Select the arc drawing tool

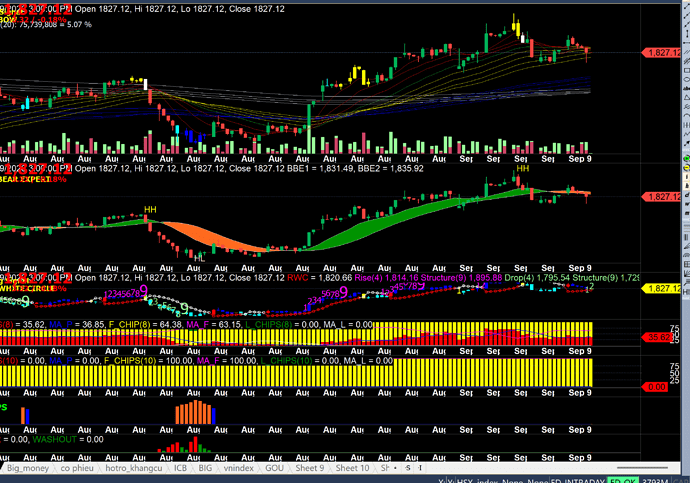(686, 116)
